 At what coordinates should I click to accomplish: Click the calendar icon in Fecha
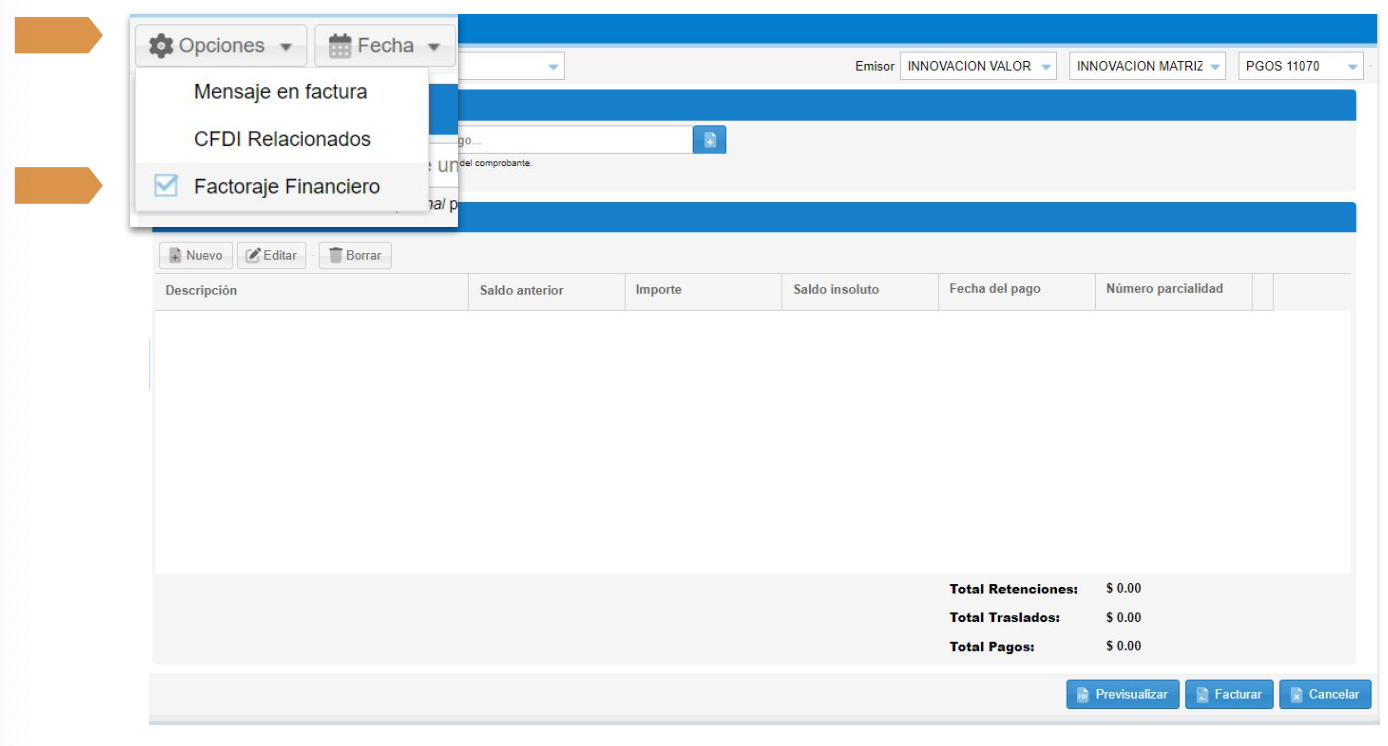point(340,46)
